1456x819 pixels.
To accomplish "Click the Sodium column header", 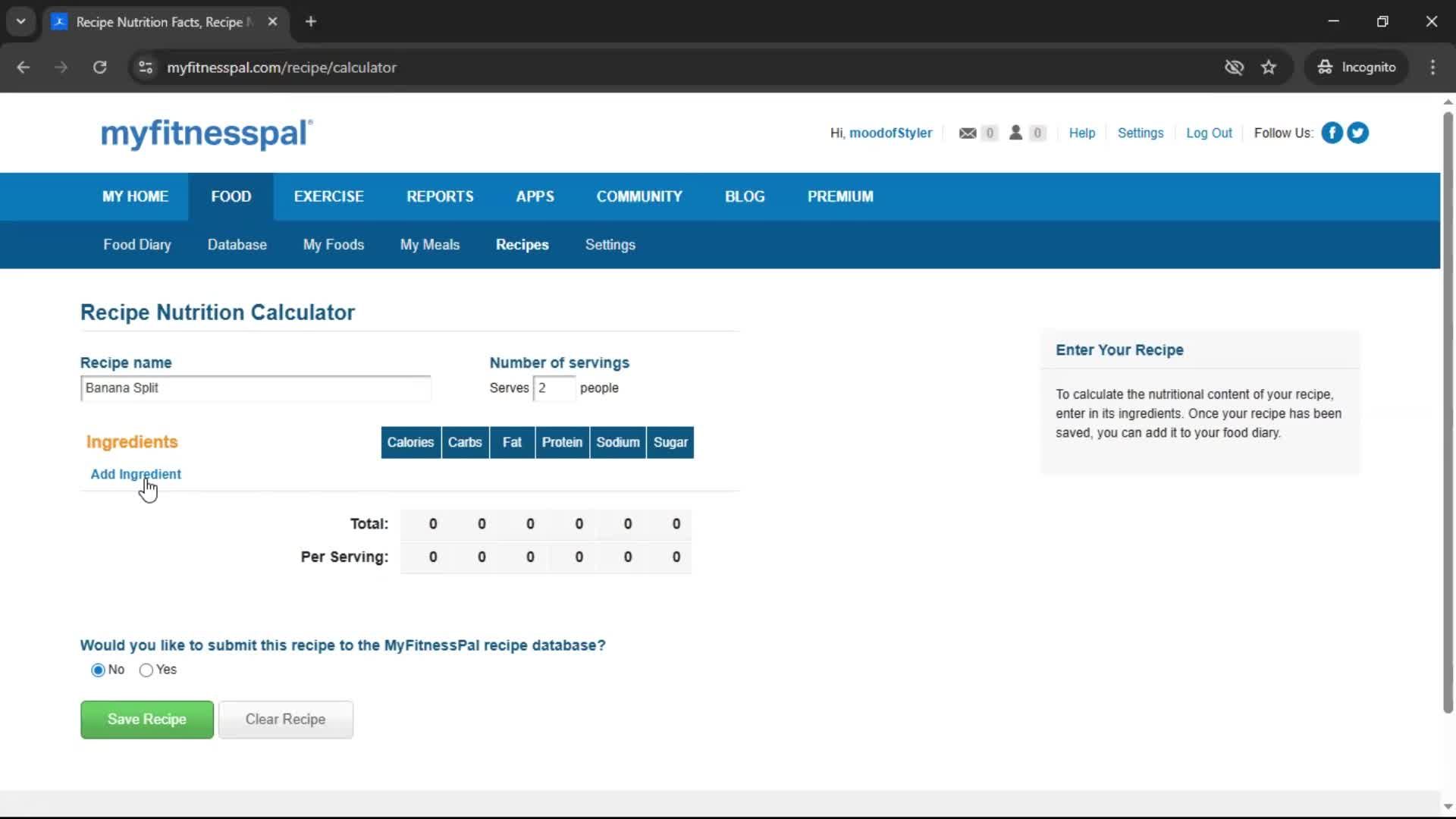I will (x=618, y=443).
